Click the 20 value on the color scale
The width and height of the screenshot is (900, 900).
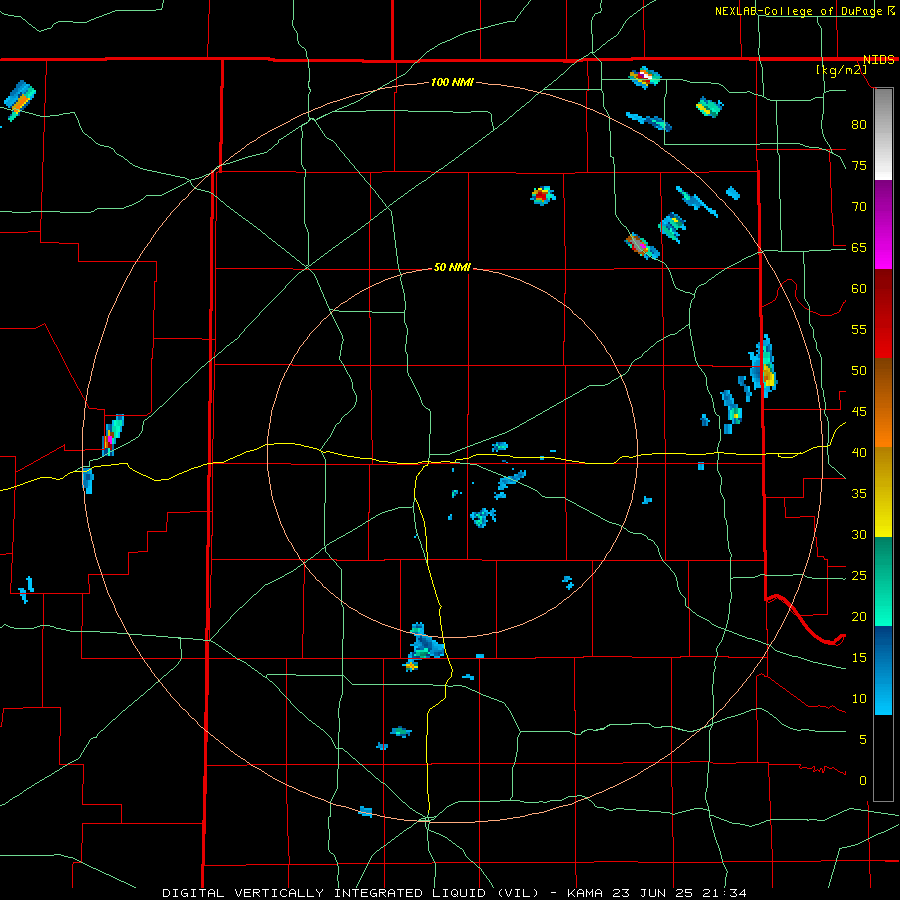pos(859,616)
